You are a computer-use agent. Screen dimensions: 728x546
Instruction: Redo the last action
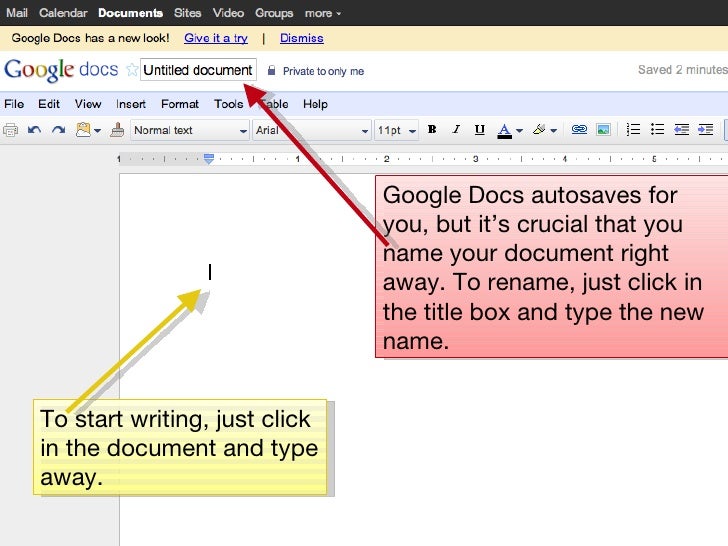tap(58, 130)
